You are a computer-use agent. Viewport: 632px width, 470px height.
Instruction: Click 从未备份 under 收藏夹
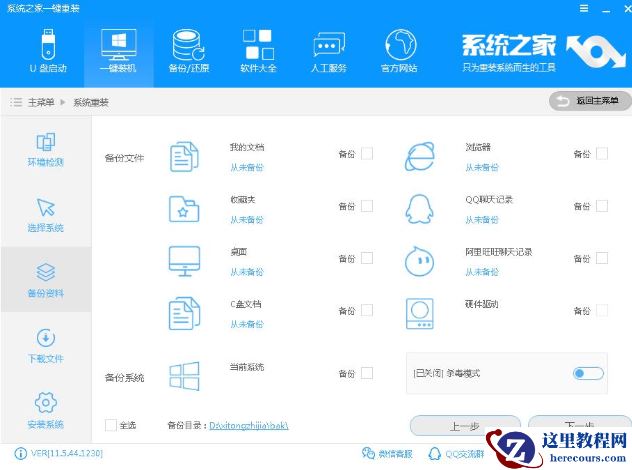point(247,220)
